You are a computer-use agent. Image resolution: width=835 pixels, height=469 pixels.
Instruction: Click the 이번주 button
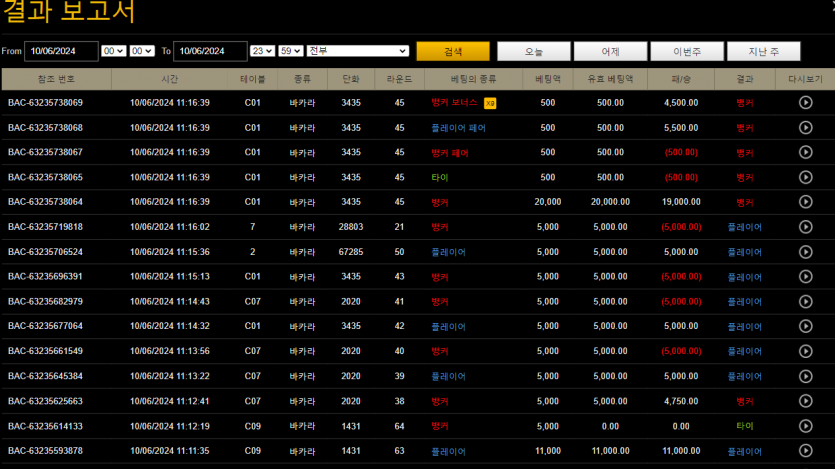click(x=687, y=51)
